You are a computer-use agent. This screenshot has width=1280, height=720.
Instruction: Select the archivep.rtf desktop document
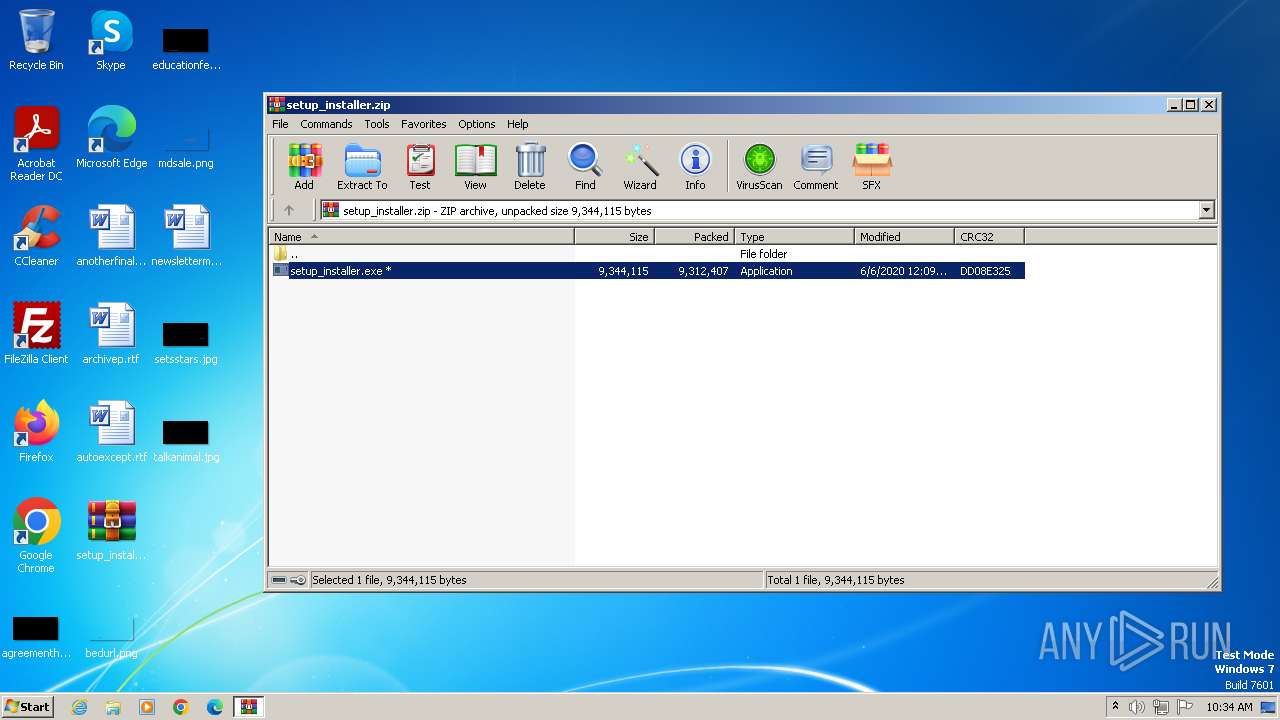[x=111, y=334]
